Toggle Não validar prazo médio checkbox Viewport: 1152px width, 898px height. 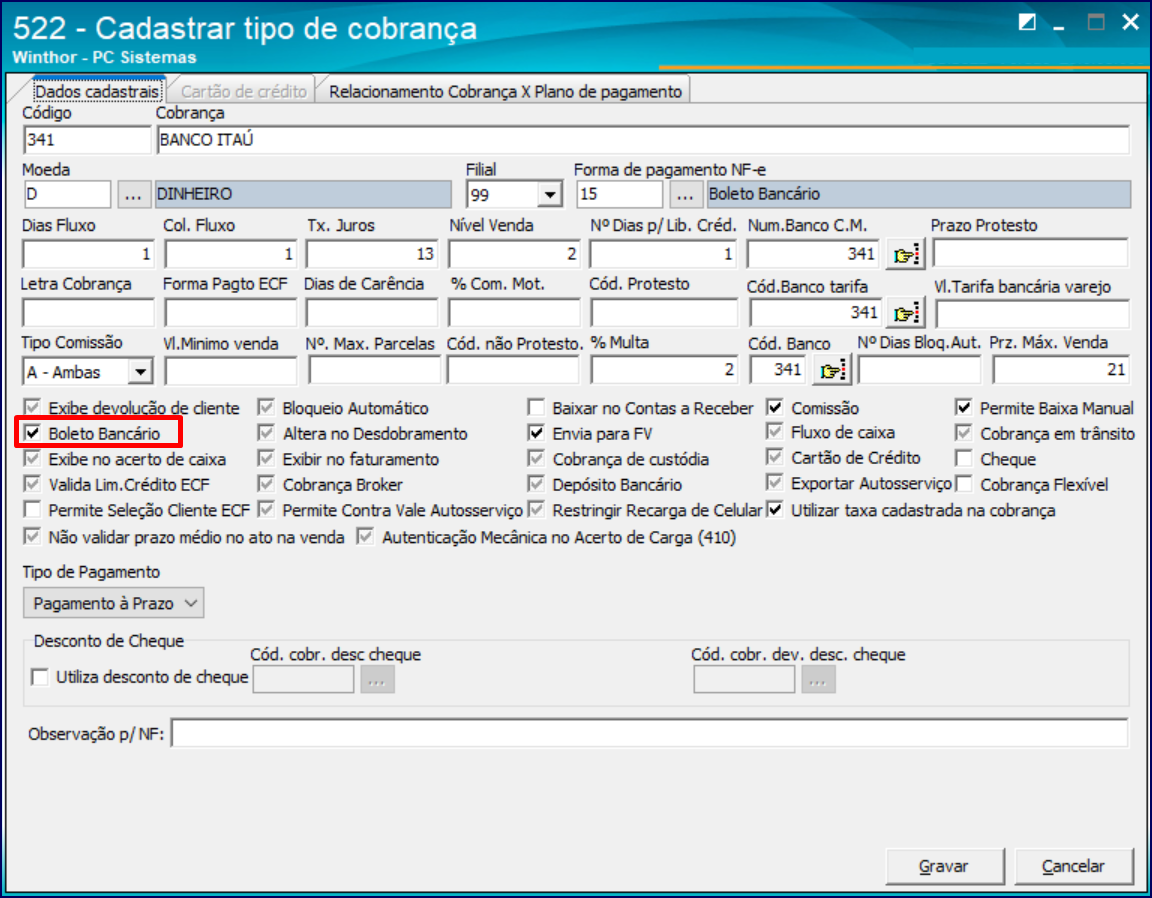pyautogui.click(x=32, y=536)
